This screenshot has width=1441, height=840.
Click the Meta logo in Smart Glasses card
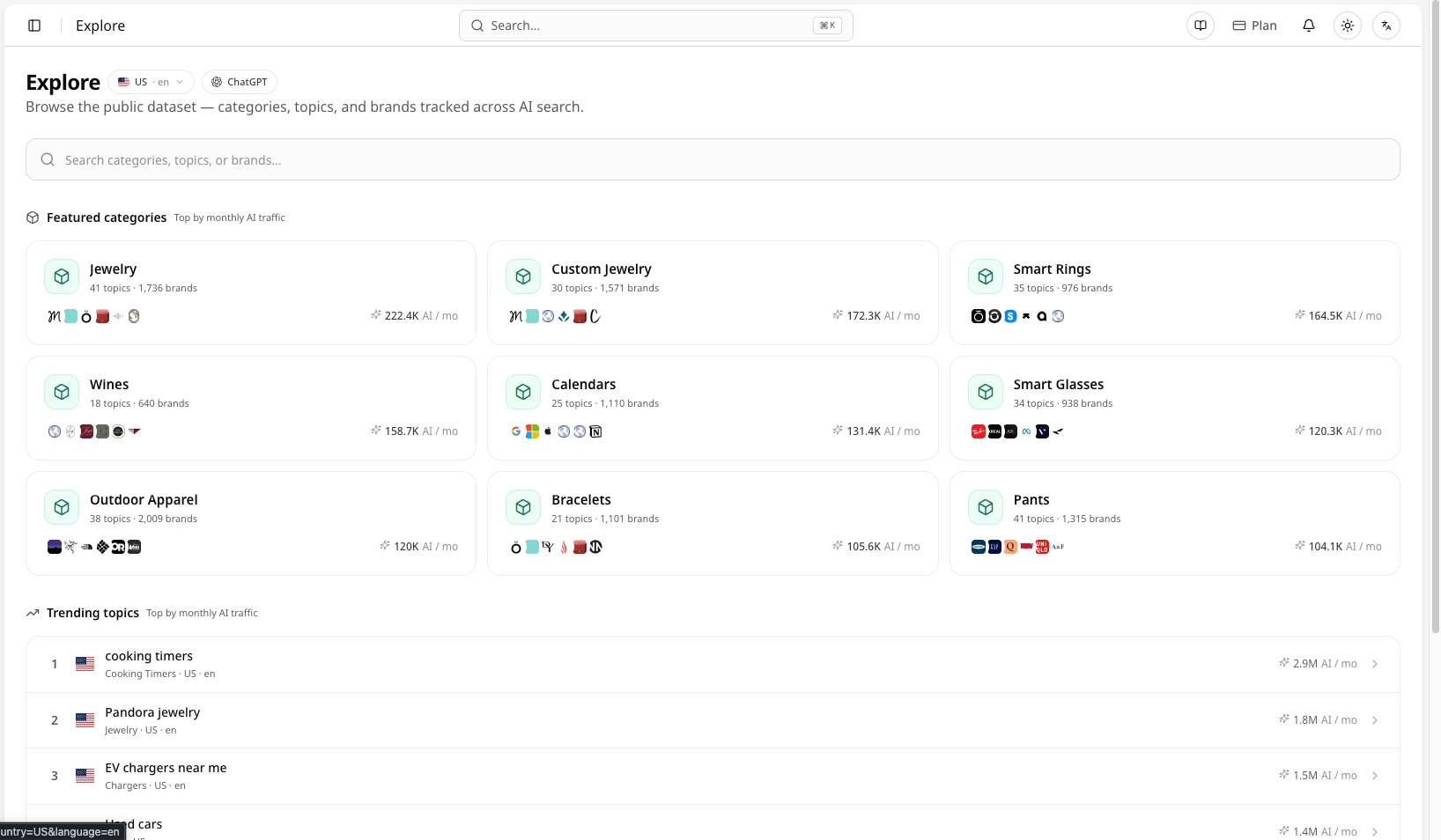[x=1026, y=431]
